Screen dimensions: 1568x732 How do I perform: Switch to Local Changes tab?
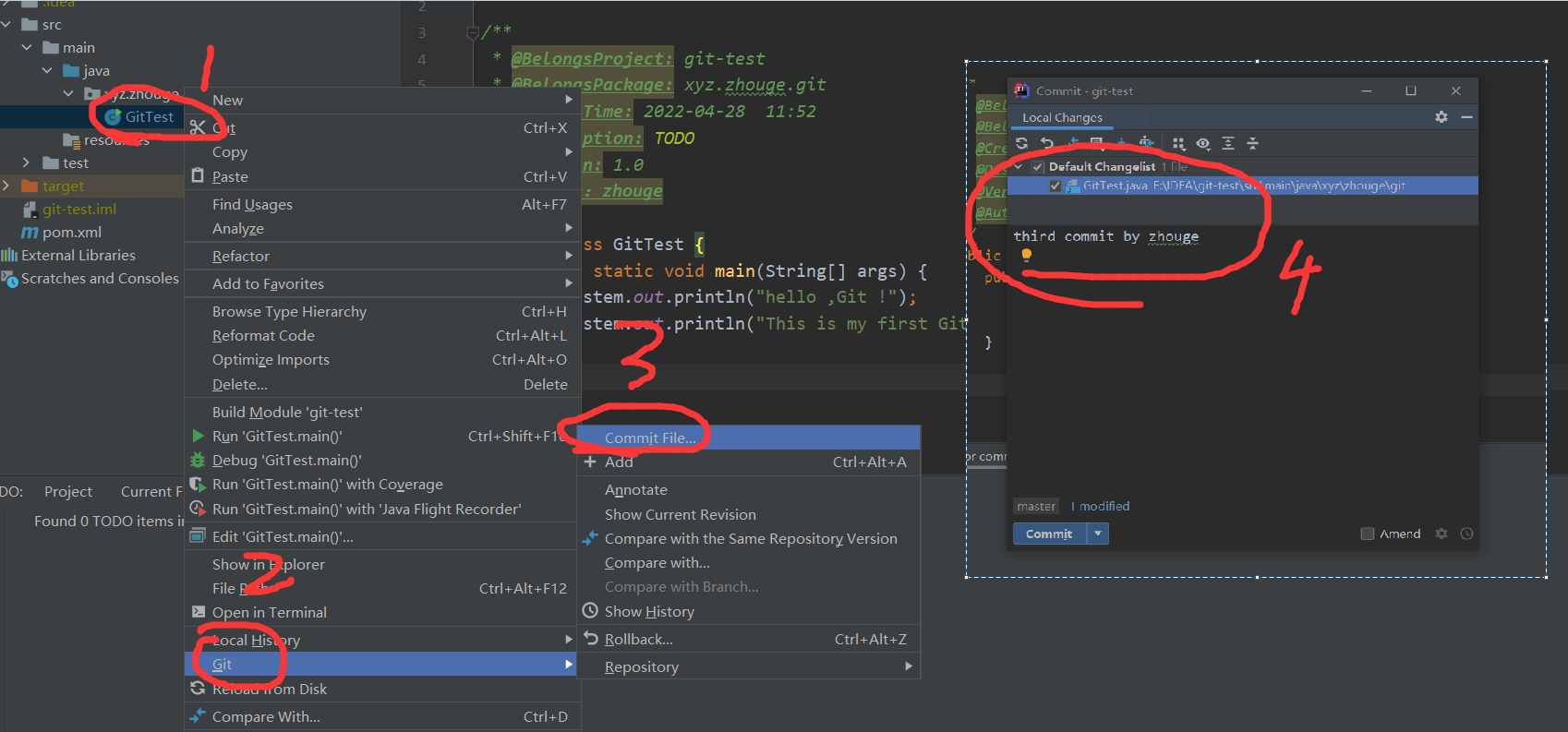[1062, 118]
